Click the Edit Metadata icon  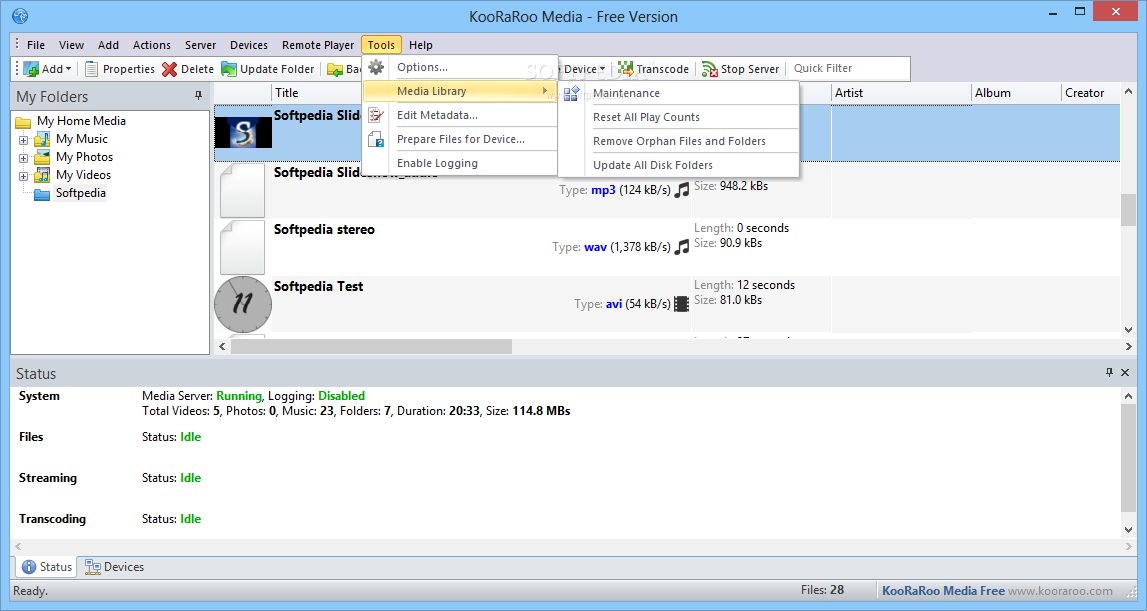(x=376, y=115)
